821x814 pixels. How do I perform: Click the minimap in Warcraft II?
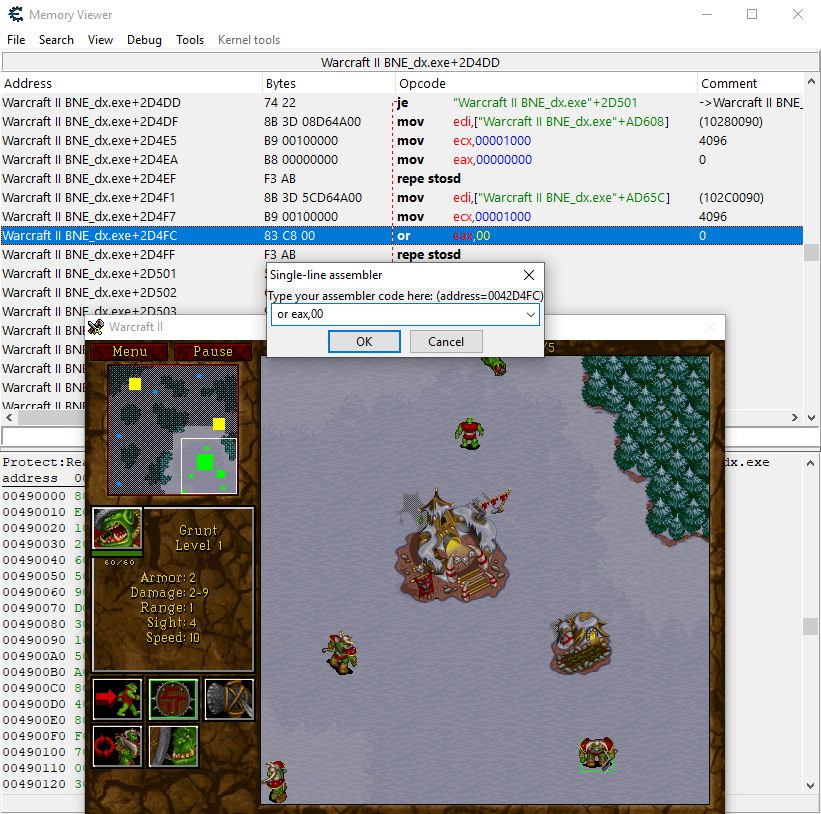coord(173,429)
